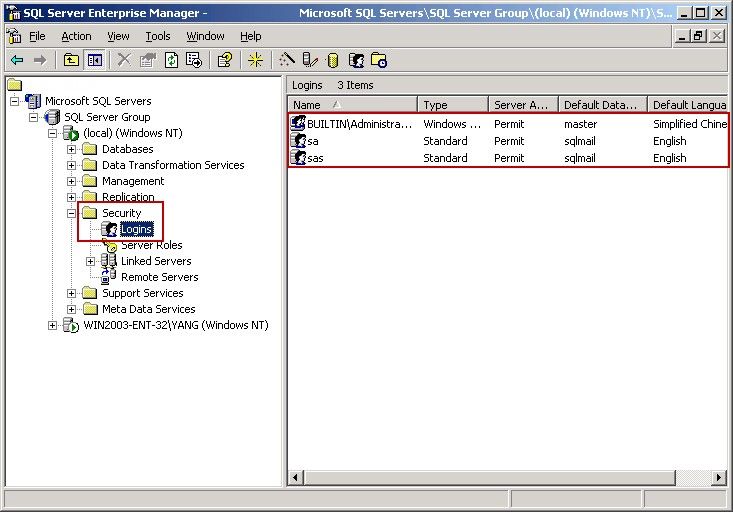The image size is (733, 512).
Task: Click the Enterprise Manager title bar icon
Action: click(x=13, y=12)
